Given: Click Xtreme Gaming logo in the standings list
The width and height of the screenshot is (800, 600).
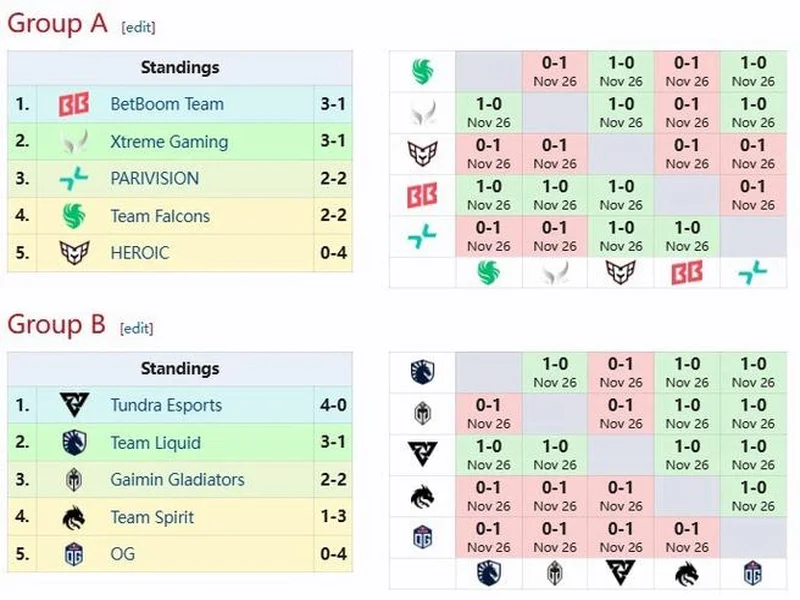Looking at the screenshot, I should pos(74,142).
